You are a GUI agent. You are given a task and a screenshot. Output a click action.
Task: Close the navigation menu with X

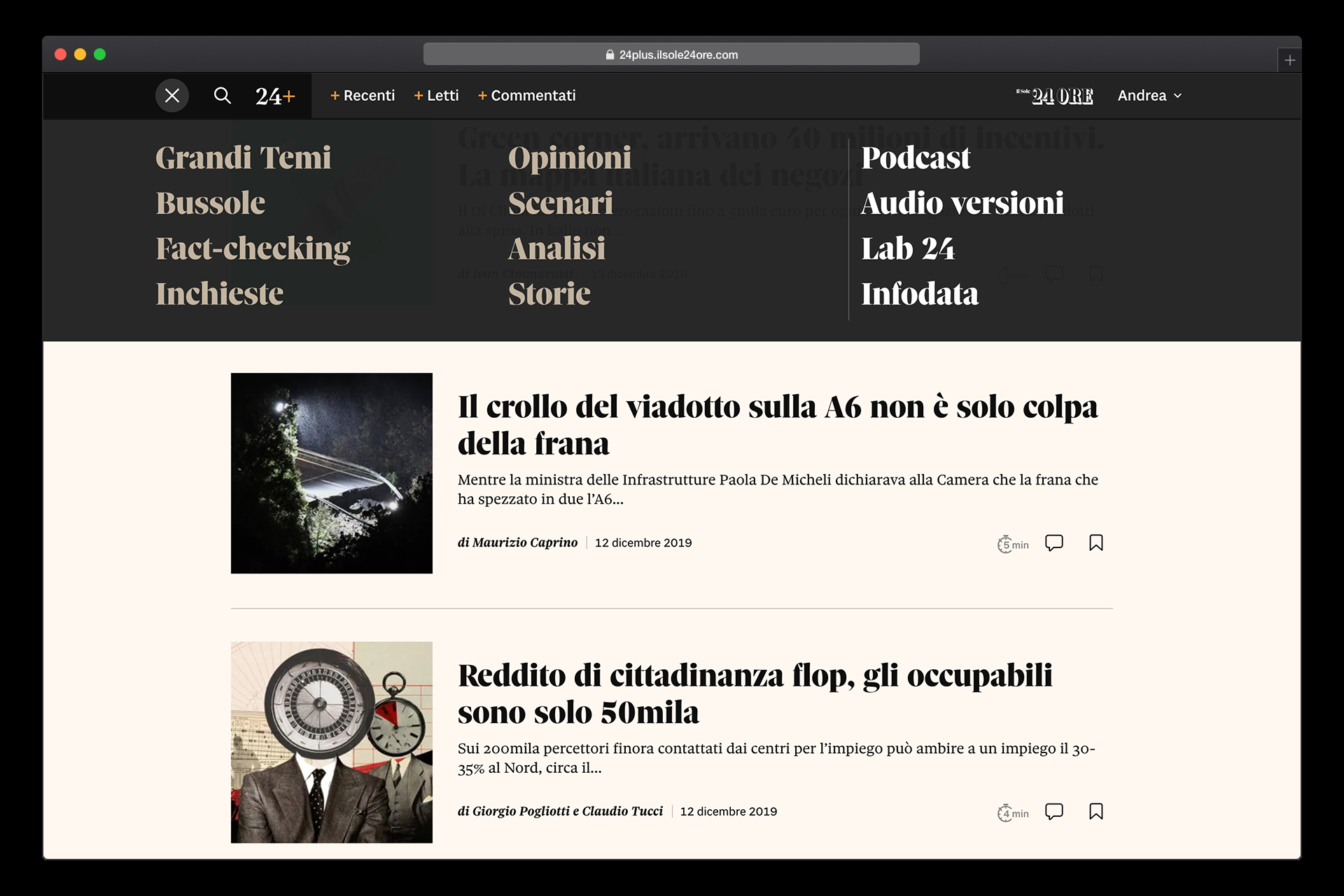pos(172,96)
